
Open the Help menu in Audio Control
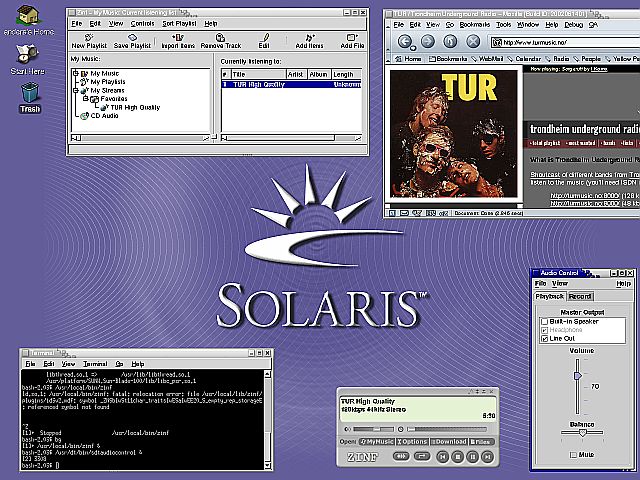pos(623,283)
